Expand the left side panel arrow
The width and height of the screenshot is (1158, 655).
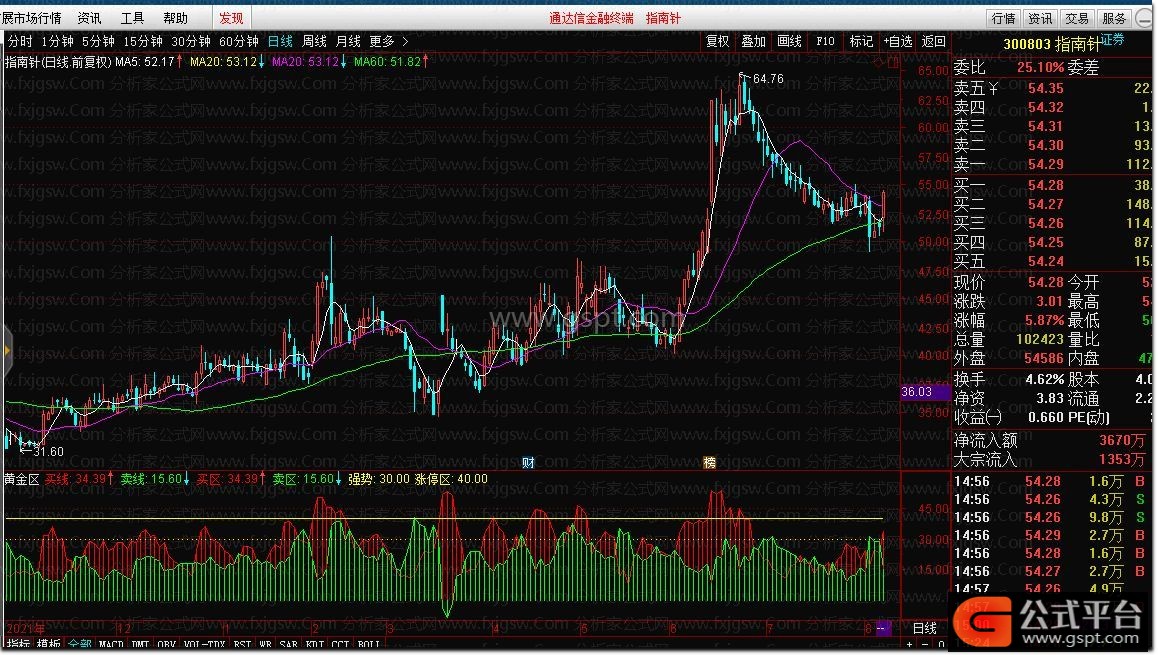click(7, 351)
